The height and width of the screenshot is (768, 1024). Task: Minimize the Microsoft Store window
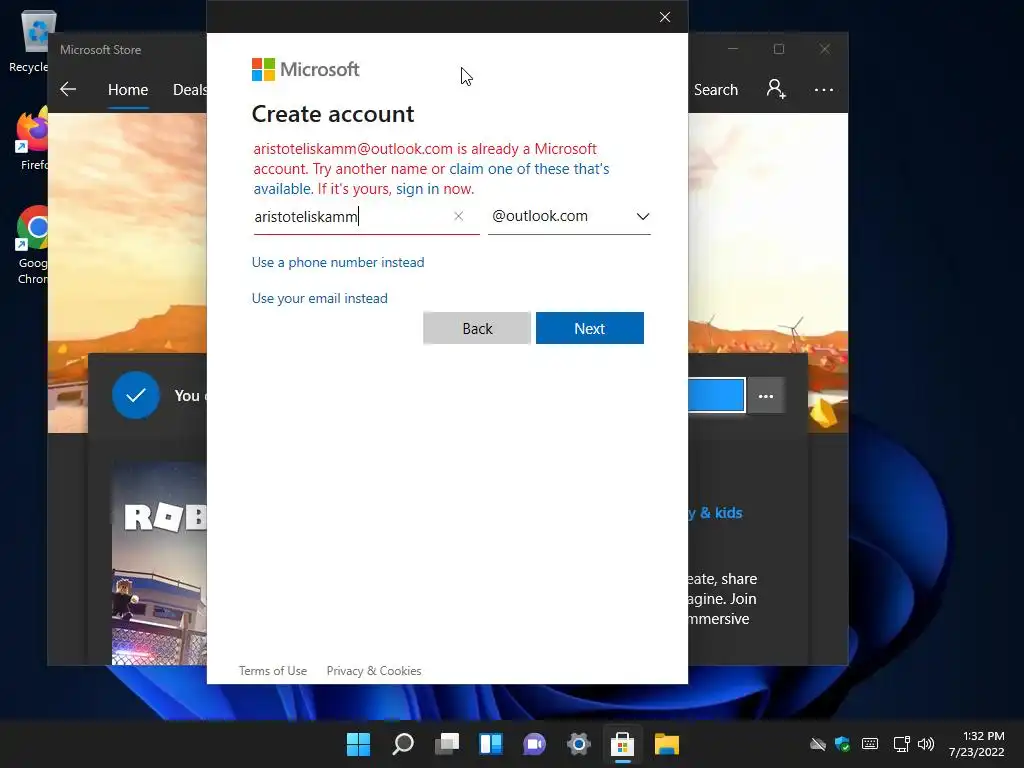point(733,49)
